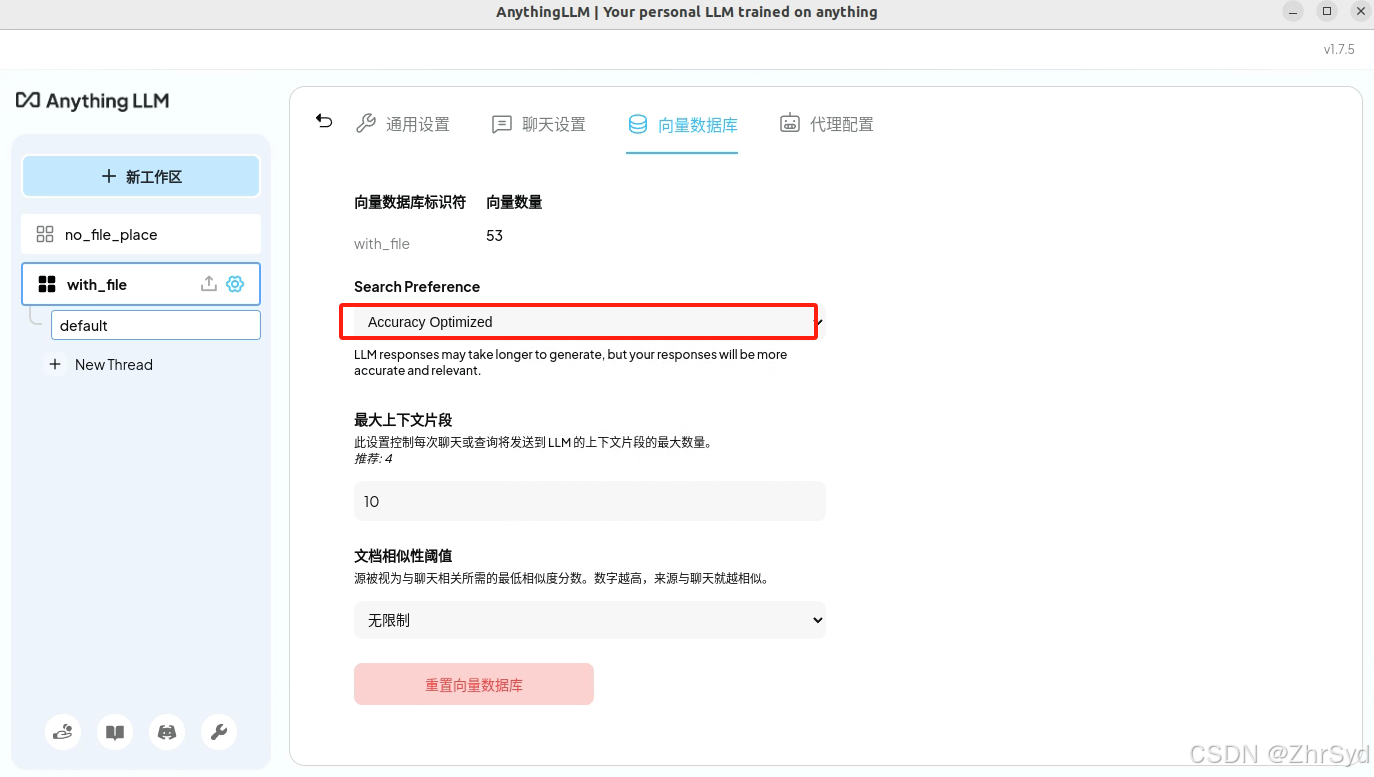Click the v1.7.5 version label
This screenshot has width=1374, height=777.
tap(1339, 49)
